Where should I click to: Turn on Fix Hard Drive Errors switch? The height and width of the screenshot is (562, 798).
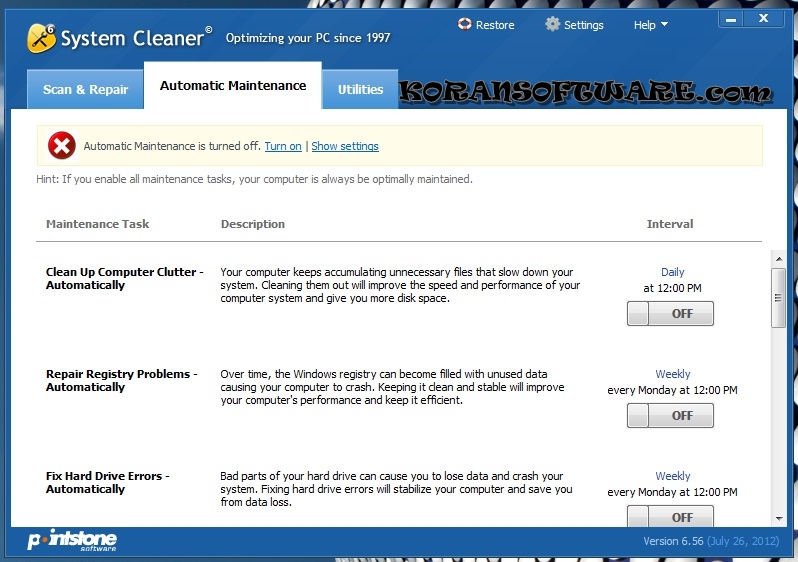click(x=670, y=516)
